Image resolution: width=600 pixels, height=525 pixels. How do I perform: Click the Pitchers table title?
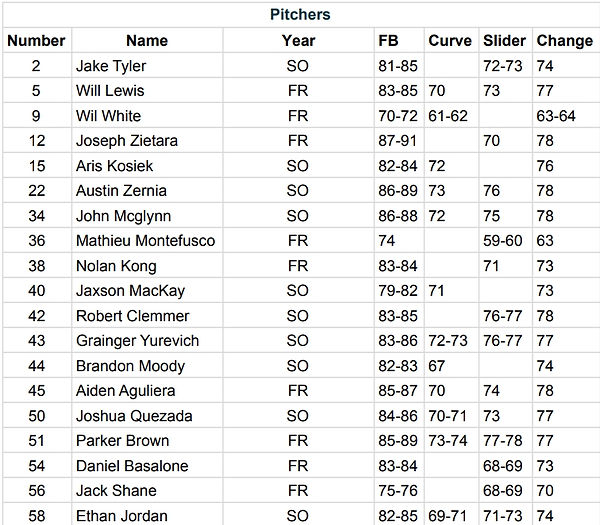tap(300, 15)
